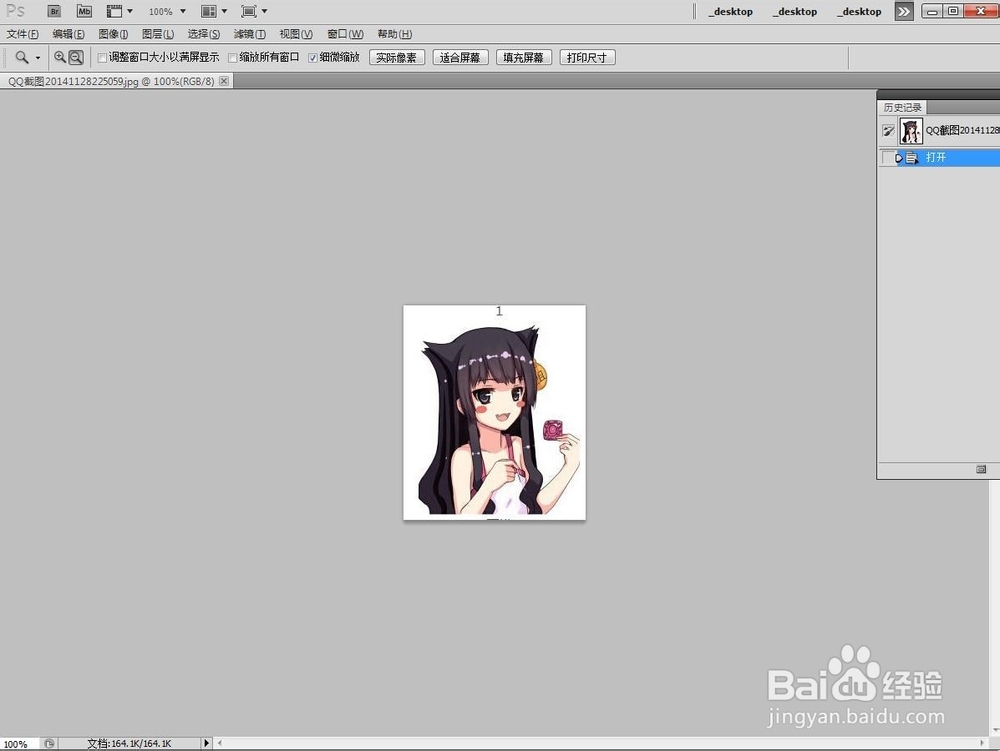Image resolution: width=1000 pixels, height=751 pixels.
Task: Click the history state icon beside 打开
Action: (912, 157)
